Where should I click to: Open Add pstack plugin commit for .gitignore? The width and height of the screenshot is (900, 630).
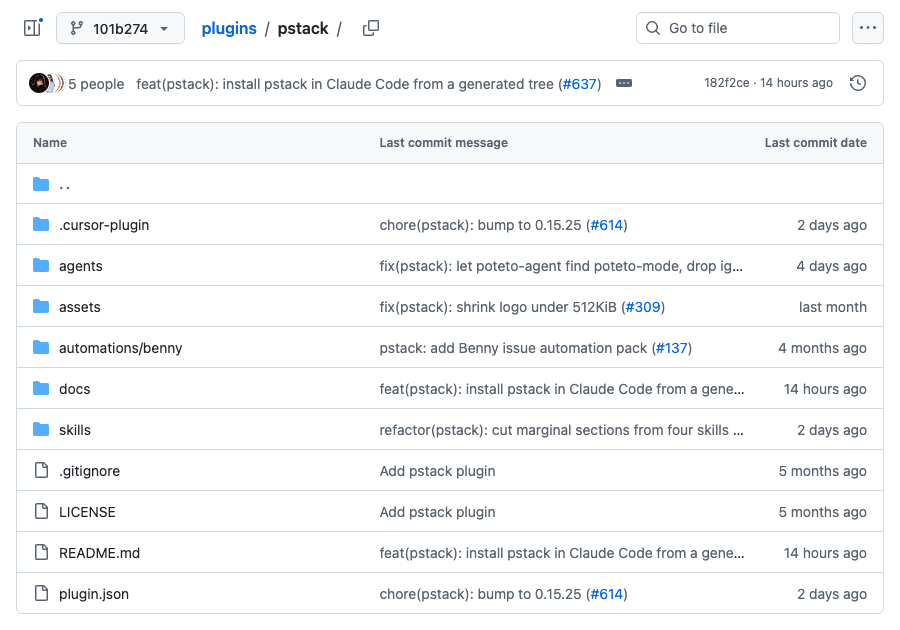point(437,471)
